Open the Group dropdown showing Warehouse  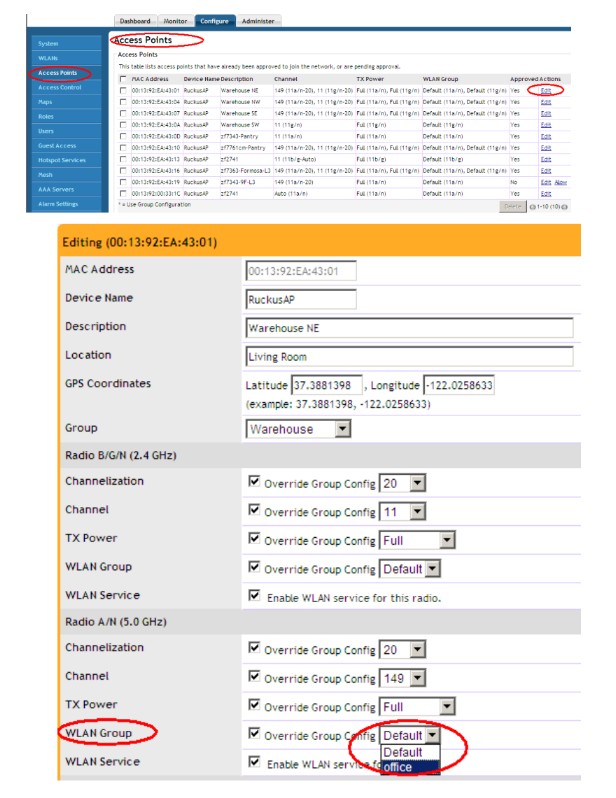(298, 429)
